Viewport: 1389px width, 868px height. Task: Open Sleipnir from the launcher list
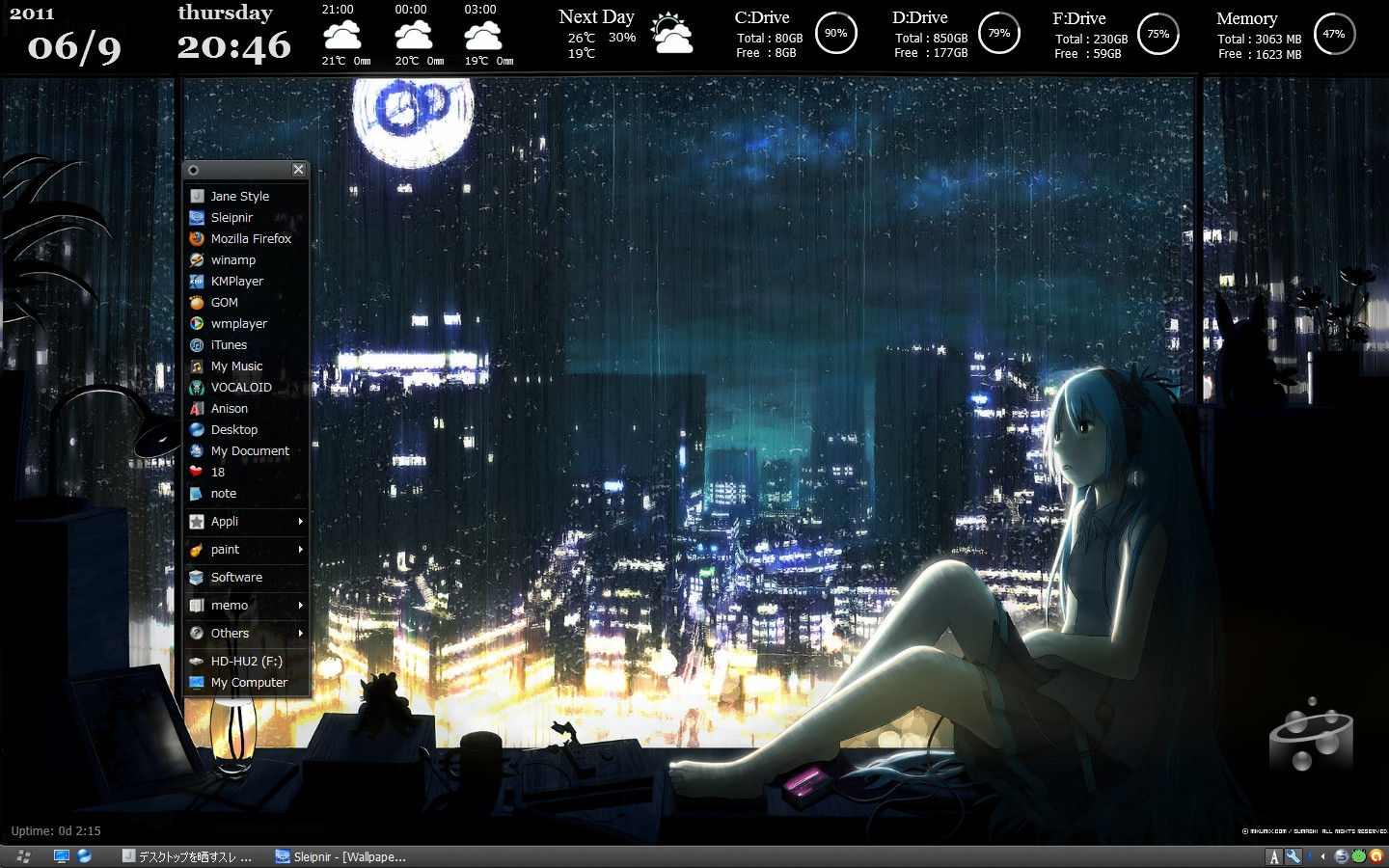tap(246, 217)
